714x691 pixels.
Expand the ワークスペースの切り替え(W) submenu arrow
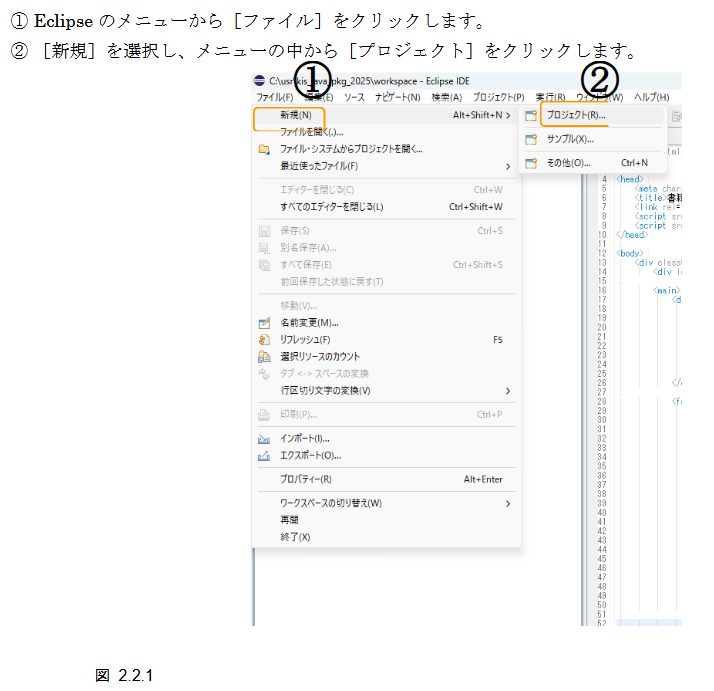click(x=508, y=504)
